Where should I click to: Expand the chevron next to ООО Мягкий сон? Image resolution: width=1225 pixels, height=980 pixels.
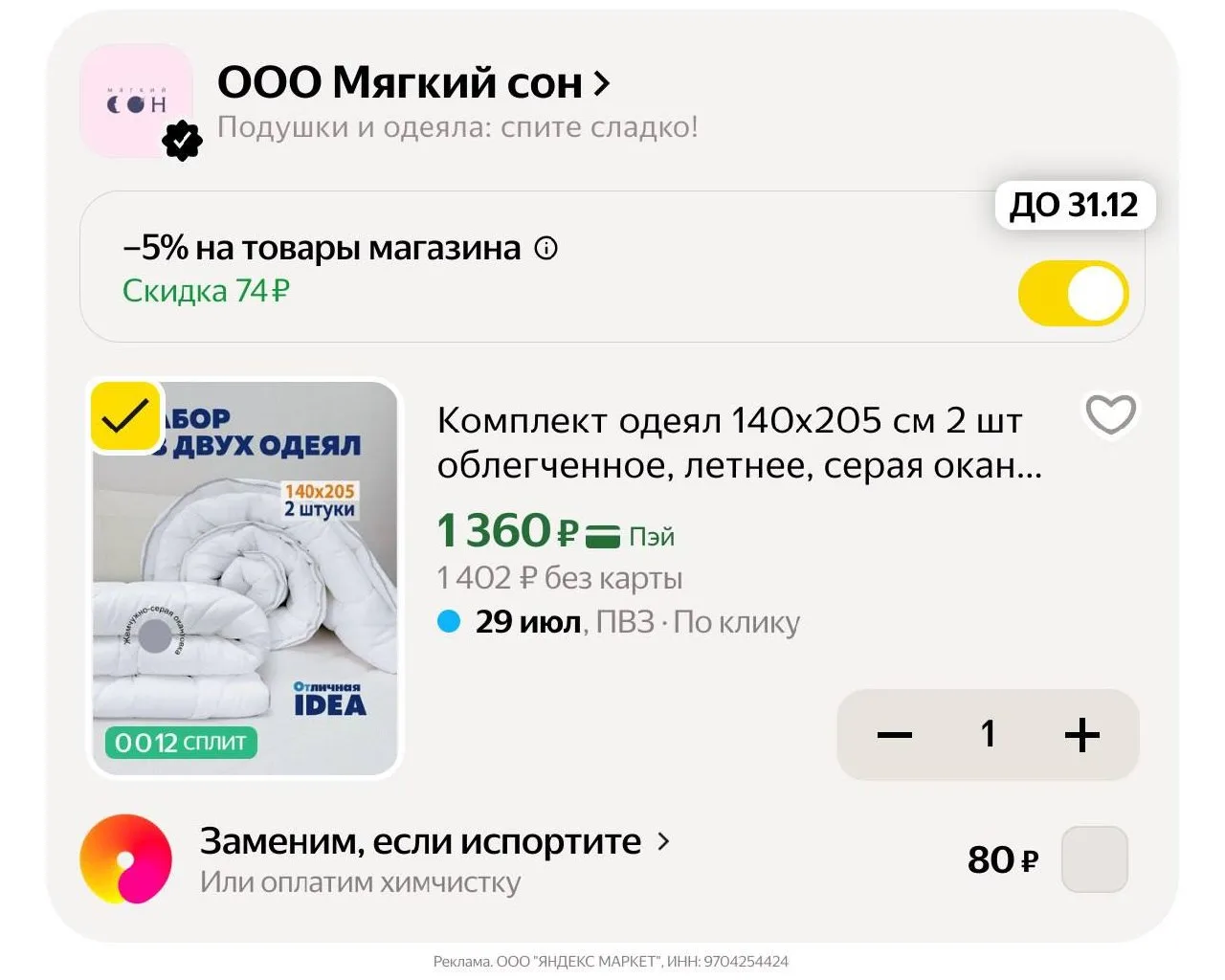coord(602,84)
